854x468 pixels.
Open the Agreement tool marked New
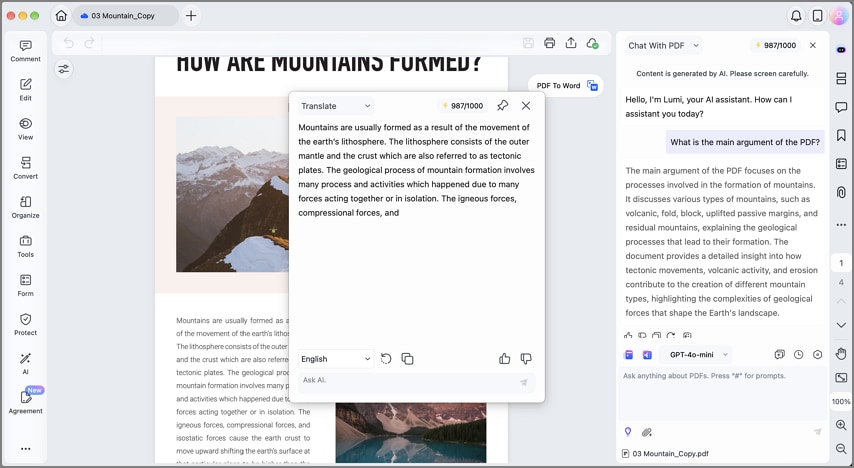pyautogui.click(x=26, y=402)
